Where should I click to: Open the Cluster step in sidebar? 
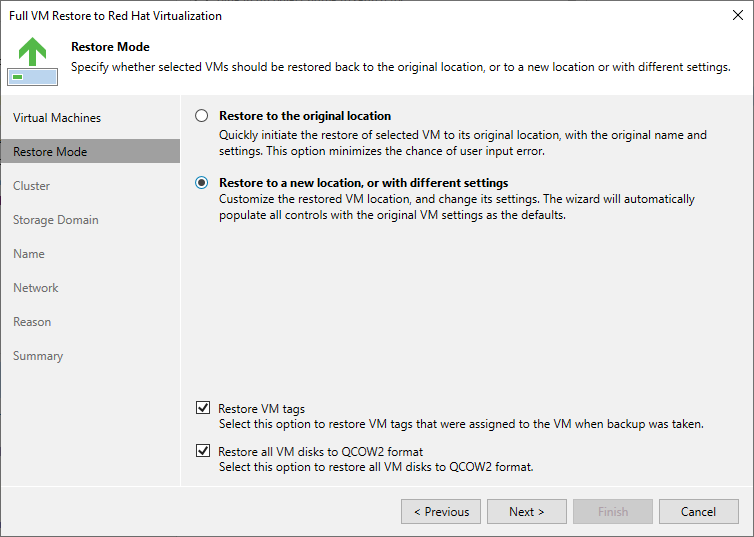tap(32, 186)
